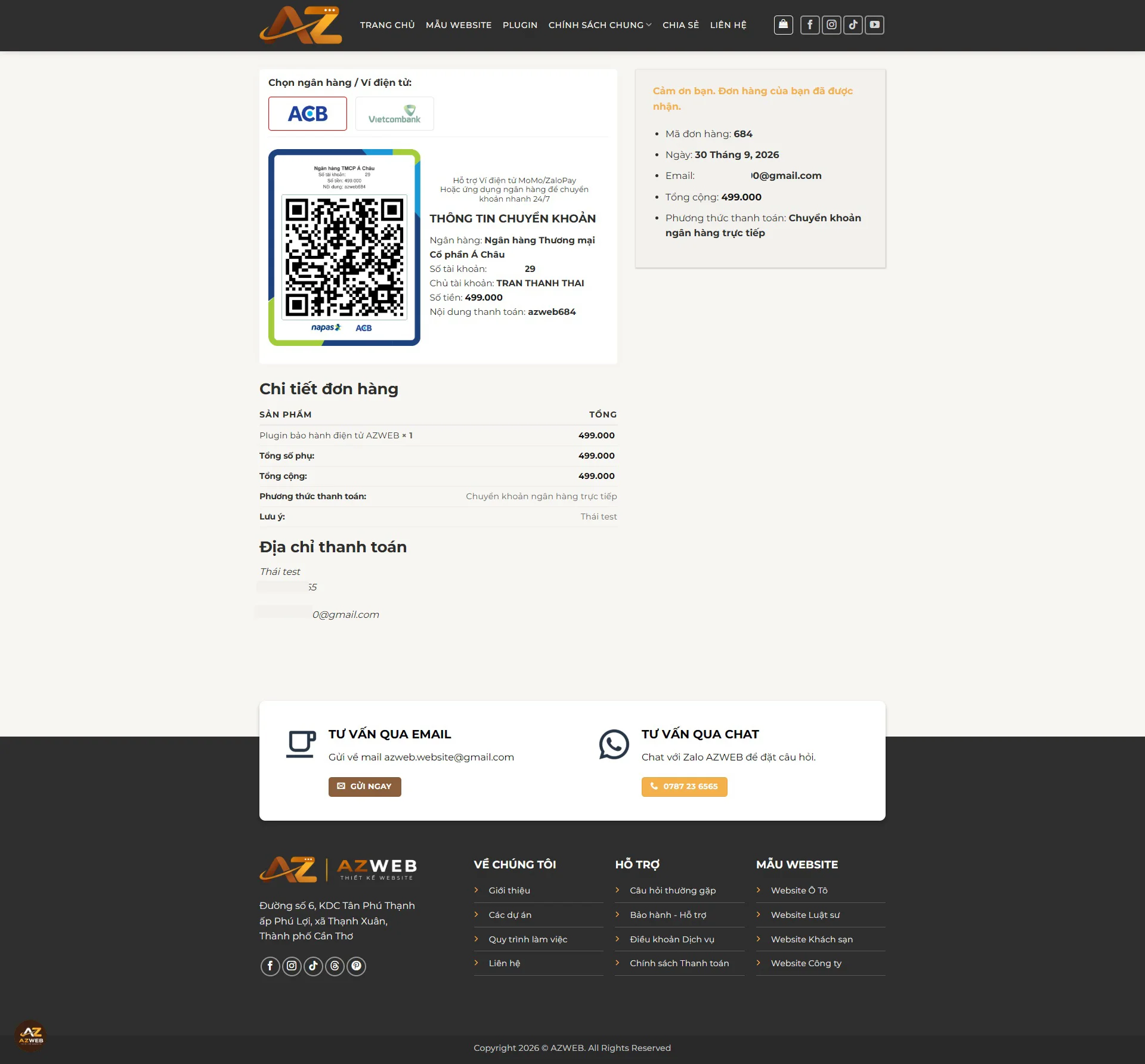Select the ACB bank option

coord(308,113)
